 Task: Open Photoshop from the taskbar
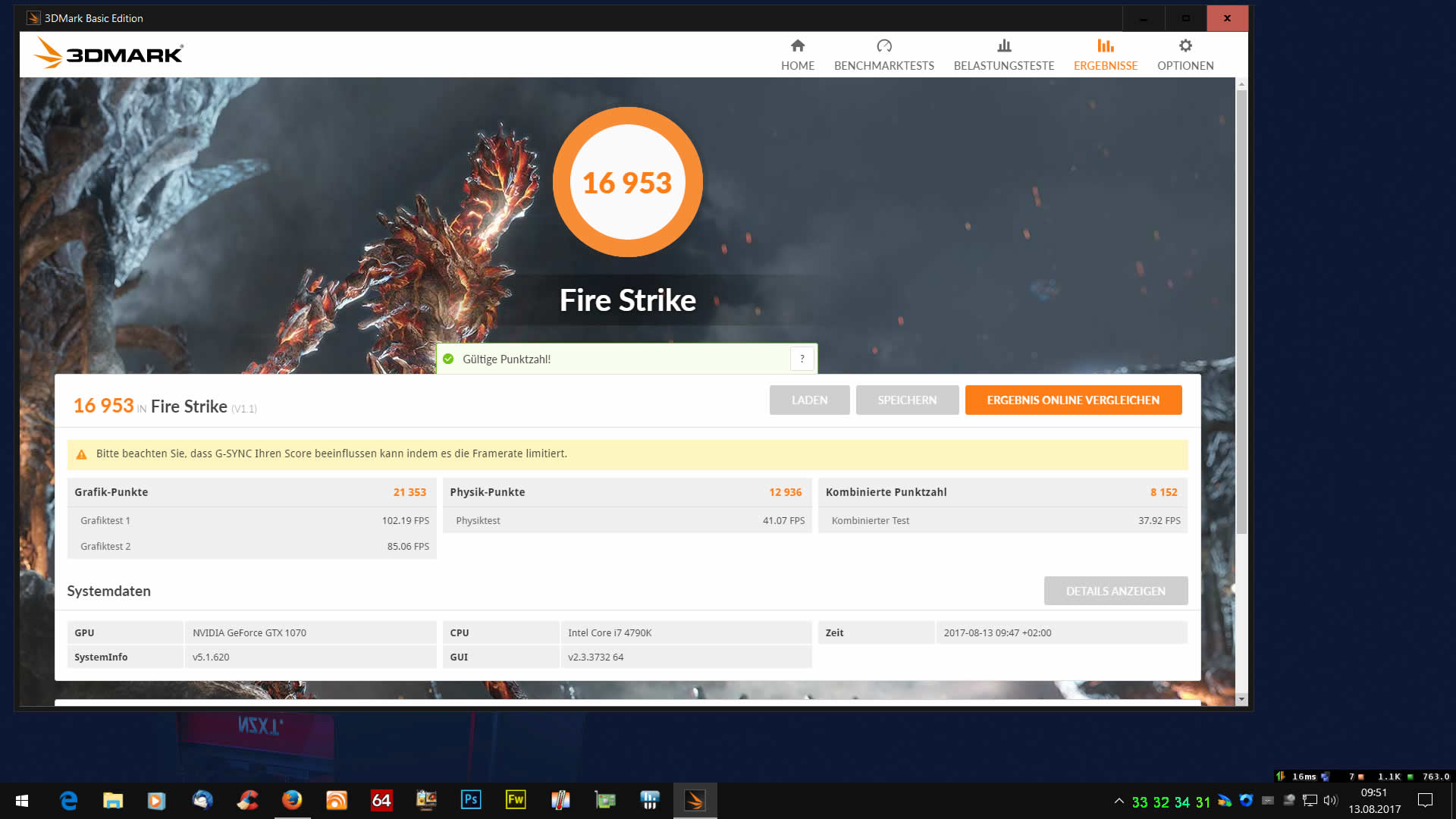point(471,800)
